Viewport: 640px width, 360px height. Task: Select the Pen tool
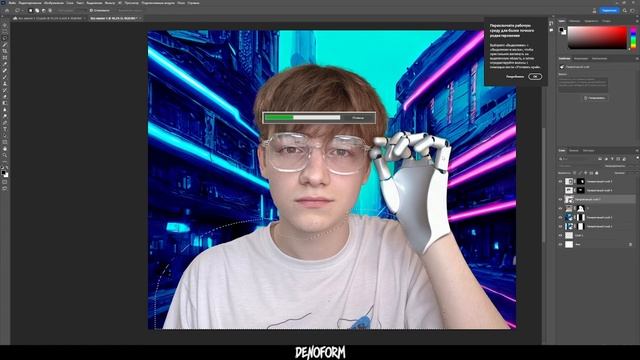(x=5, y=123)
